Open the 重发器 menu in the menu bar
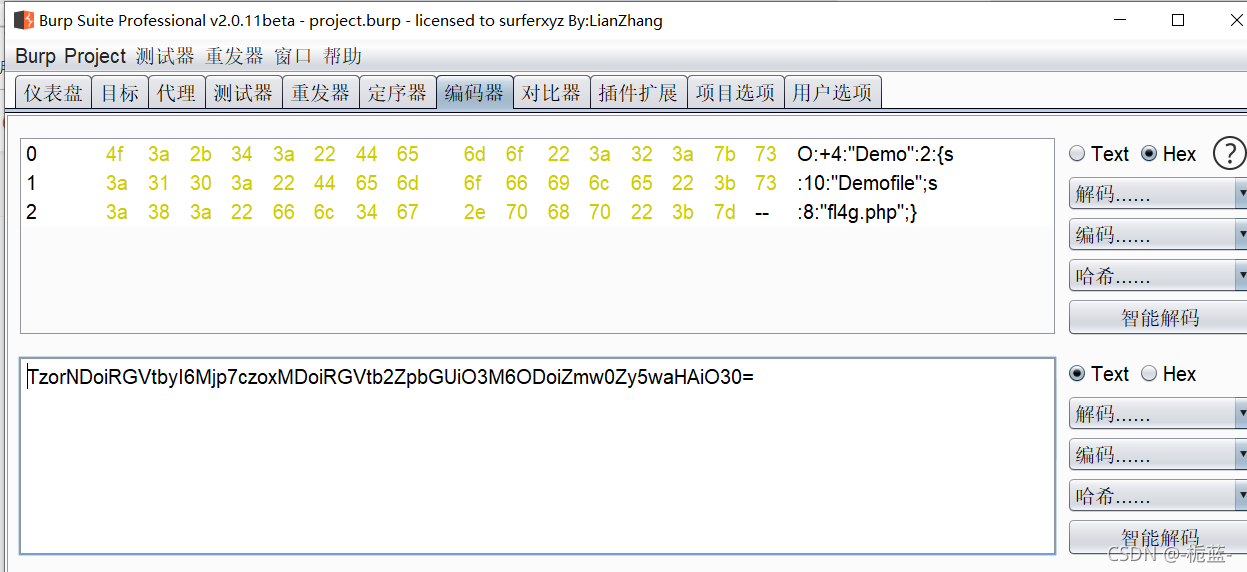 (235, 56)
